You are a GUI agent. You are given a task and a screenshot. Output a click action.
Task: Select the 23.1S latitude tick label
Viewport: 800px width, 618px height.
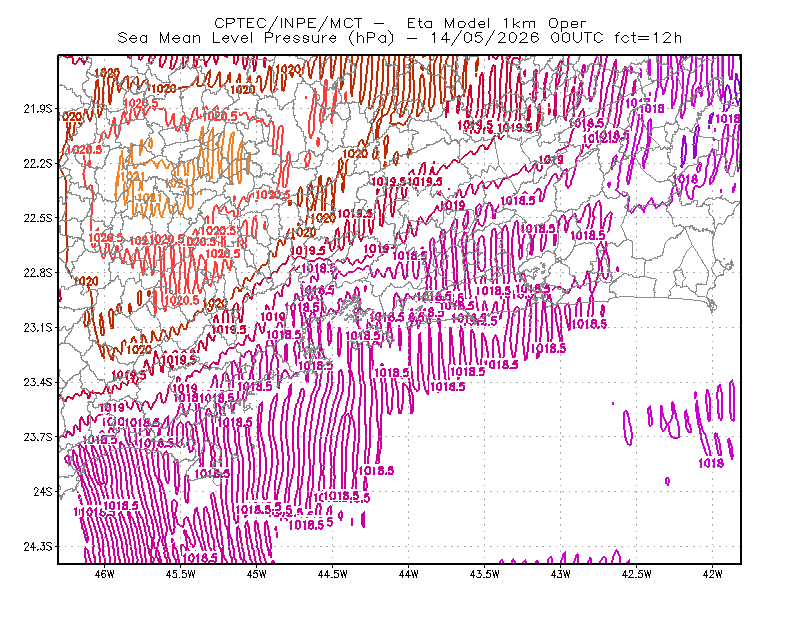[38, 327]
